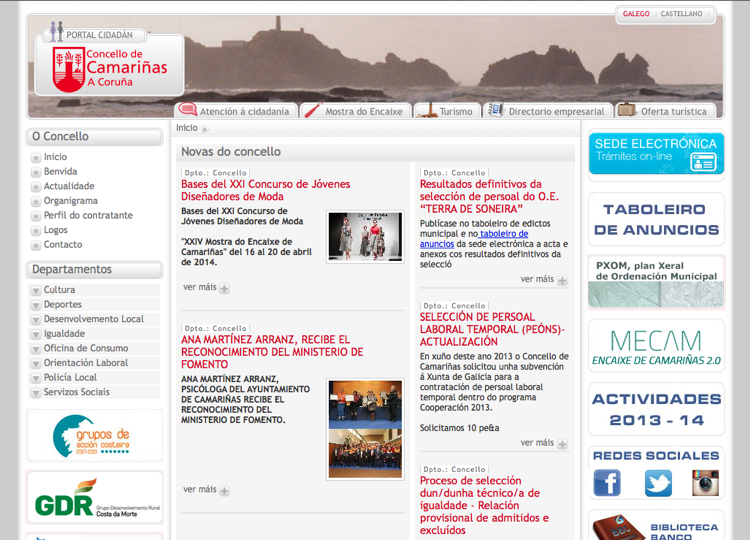View the Ministerio de Fomento ceremony photo
The width and height of the screenshot is (750, 540).
pos(365,430)
